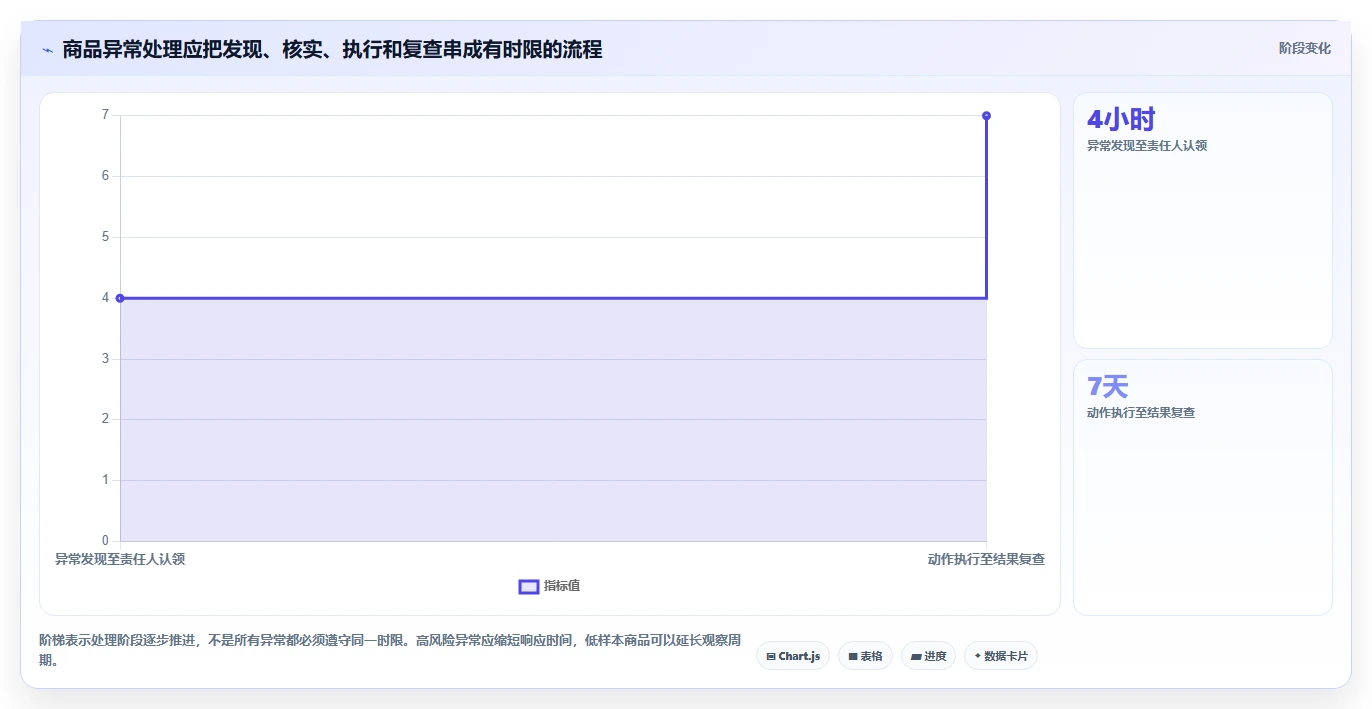This screenshot has height=709, width=1372.
Task: Click the card caption 异常发现至责任人认领
Action: [1147, 146]
